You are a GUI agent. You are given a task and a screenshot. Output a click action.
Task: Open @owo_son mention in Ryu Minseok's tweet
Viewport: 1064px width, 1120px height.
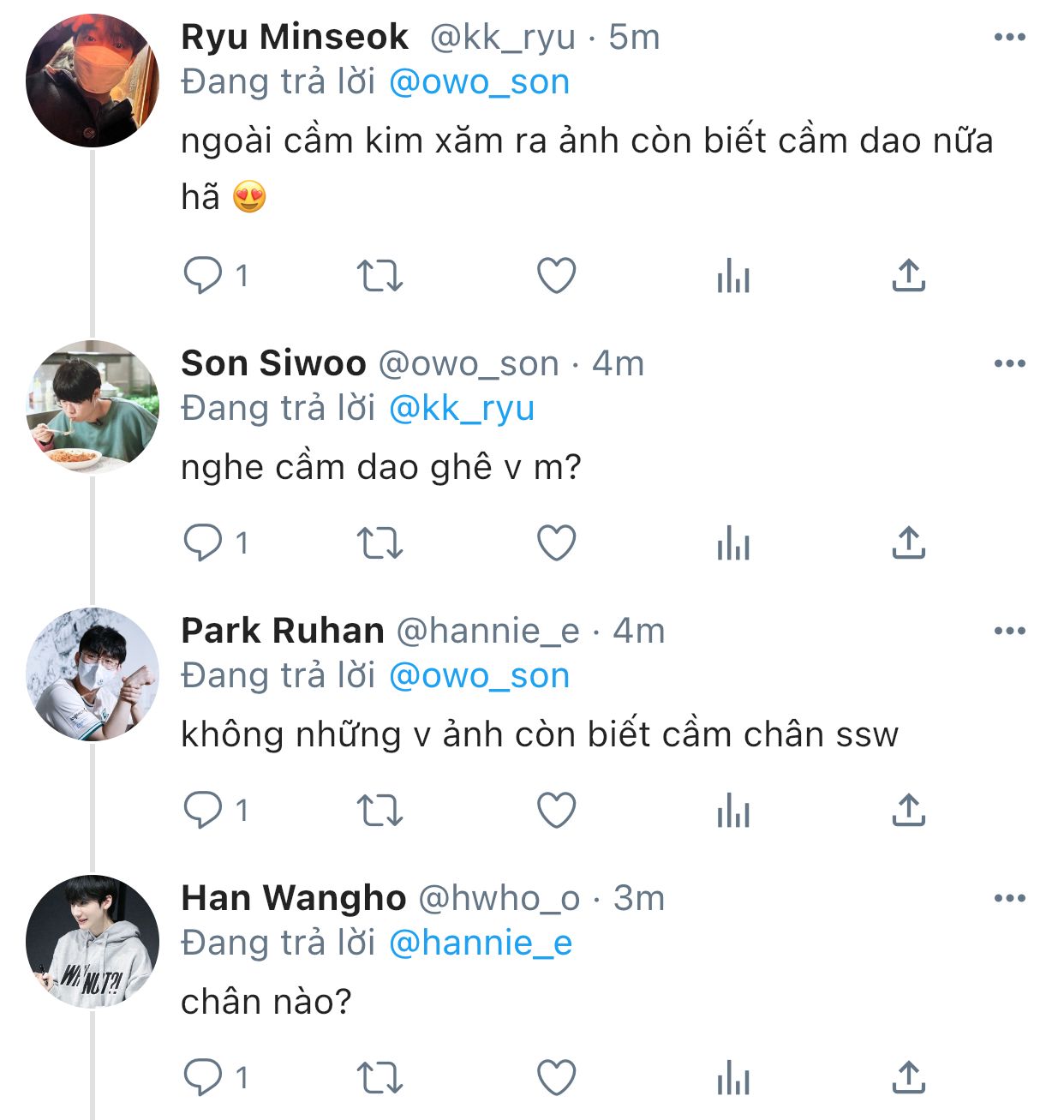pyautogui.click(x=479, y=82)
